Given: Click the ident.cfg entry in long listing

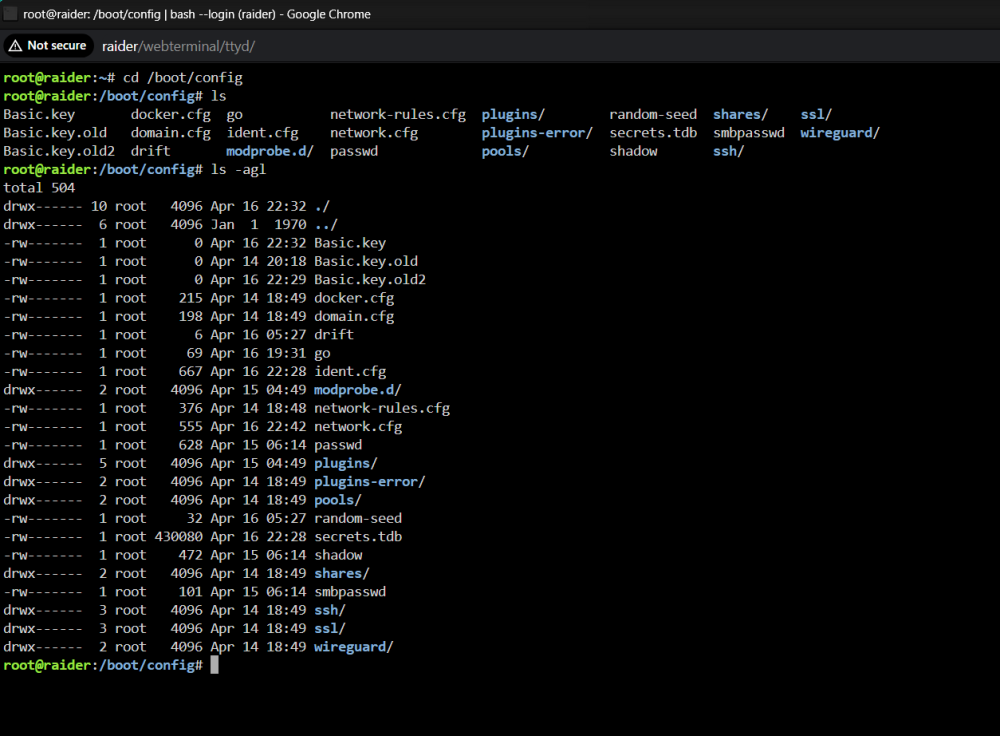Looking at the screenshot, I should coord(350,371).
